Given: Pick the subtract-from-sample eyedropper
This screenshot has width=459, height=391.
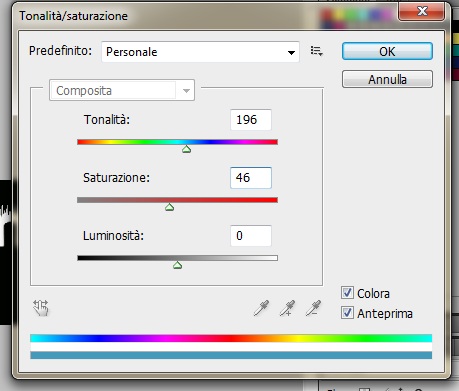Looking at the screenshot, I should pos(313,308).
